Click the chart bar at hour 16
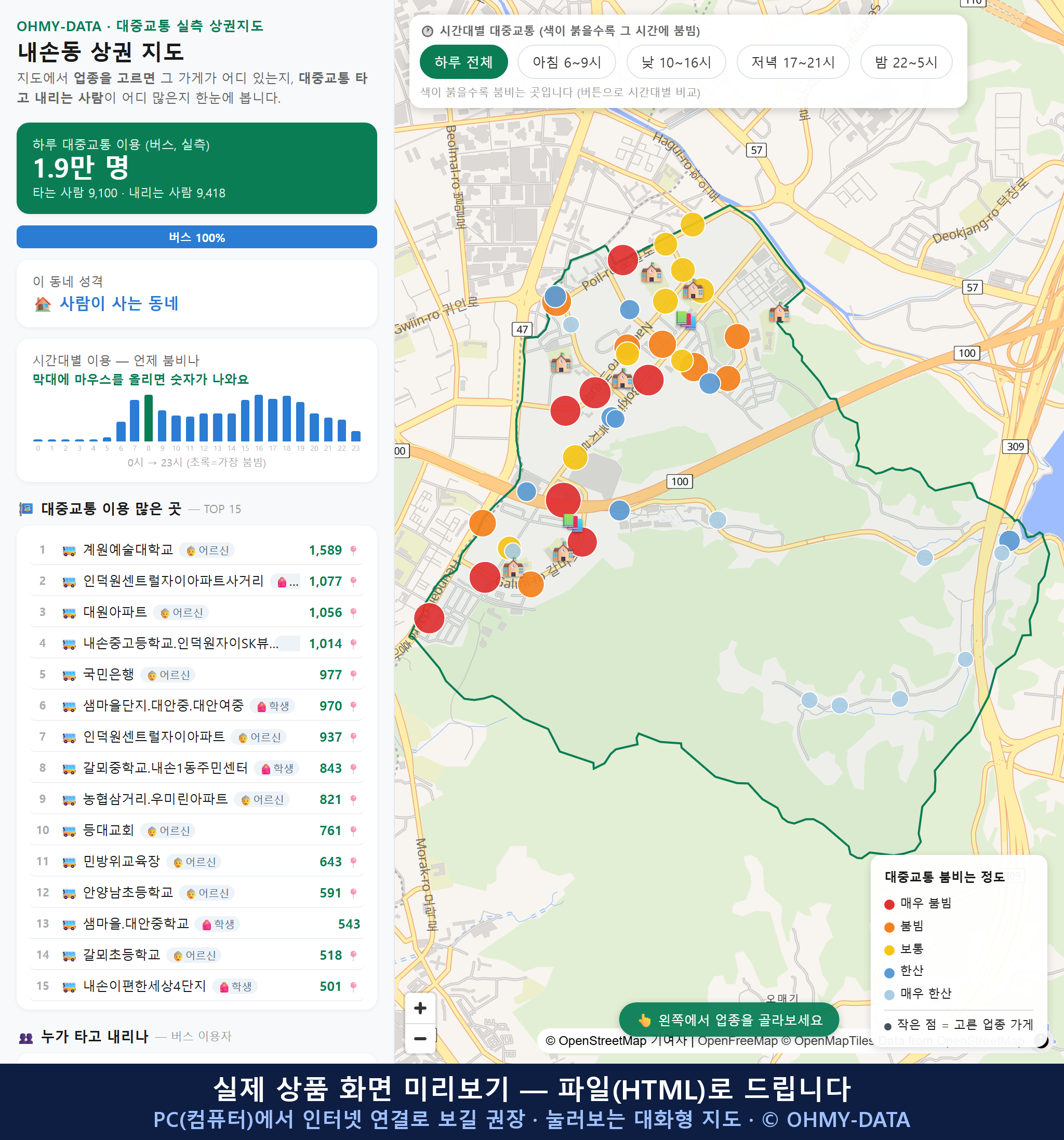Screen dimensions: 1064x1140 coord(259,418)
